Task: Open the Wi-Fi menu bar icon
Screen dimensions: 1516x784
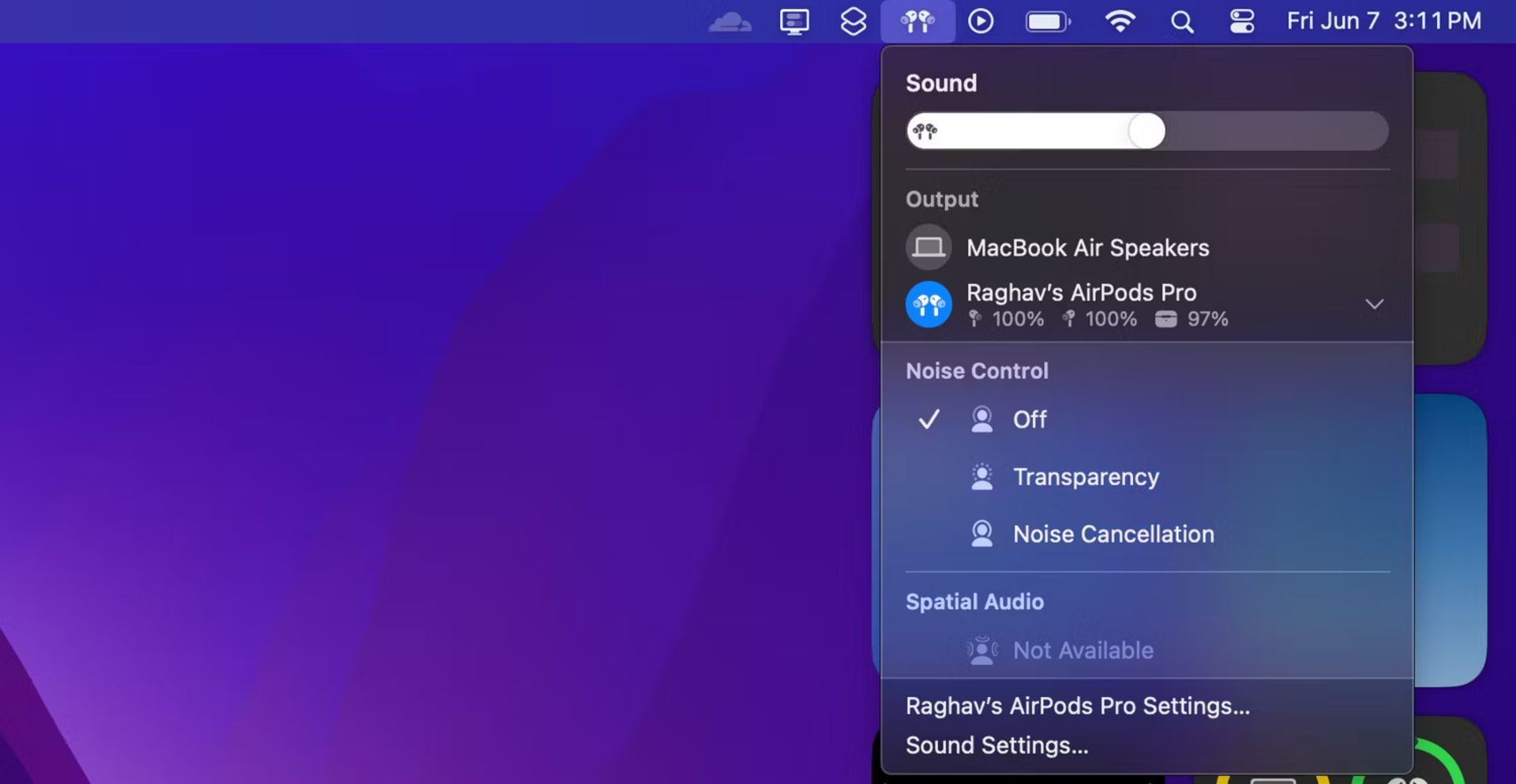Action: pyautogui.click(x=1120, y=21)
